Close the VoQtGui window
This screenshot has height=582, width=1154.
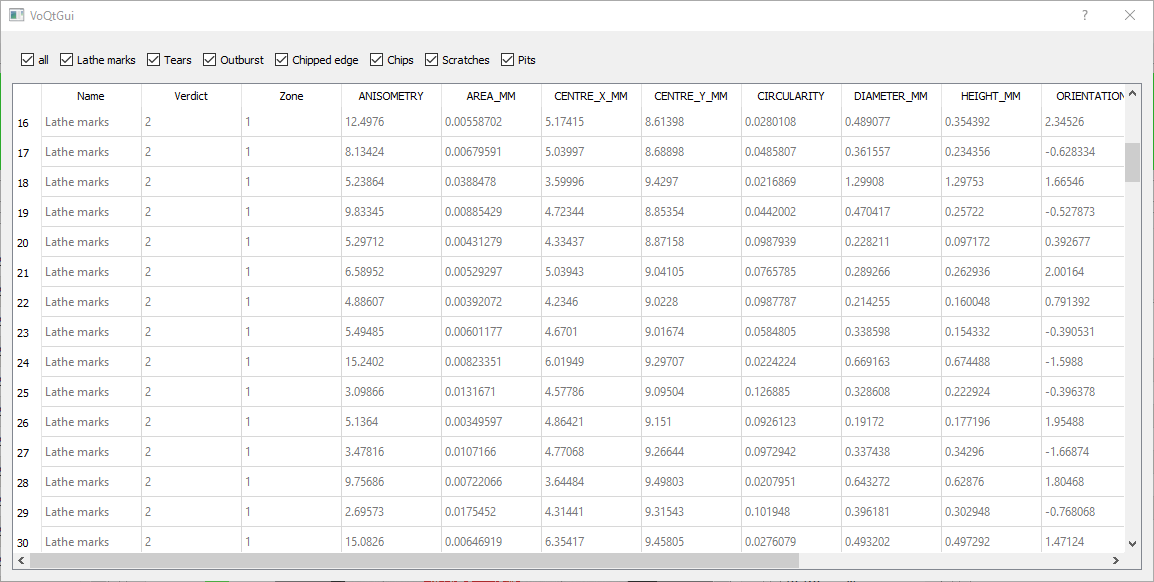(1130, 16)
